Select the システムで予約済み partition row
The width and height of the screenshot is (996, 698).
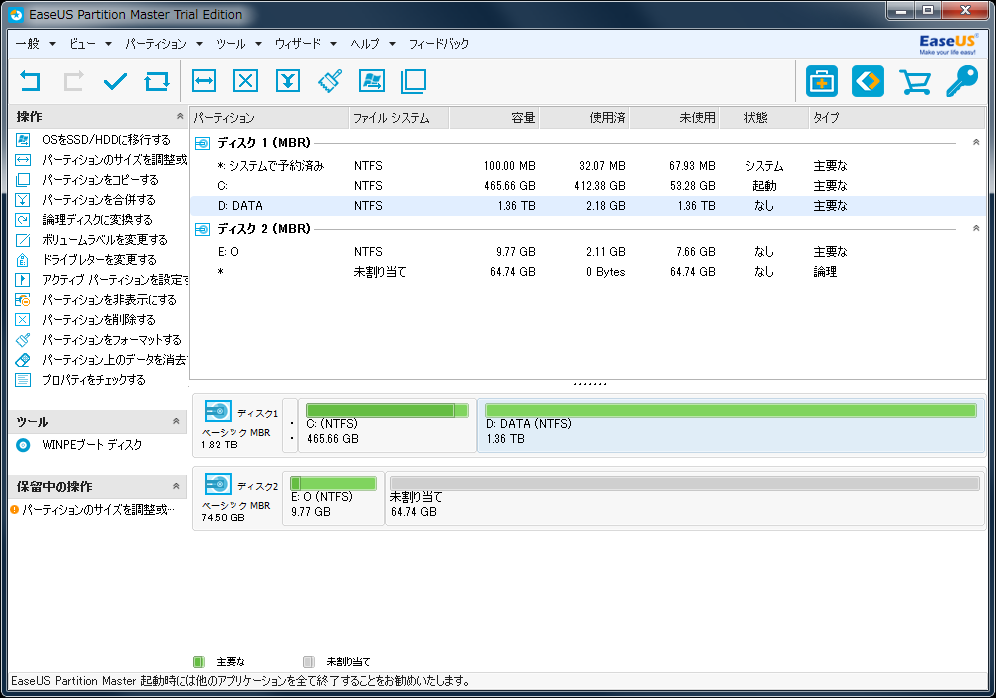588,166
